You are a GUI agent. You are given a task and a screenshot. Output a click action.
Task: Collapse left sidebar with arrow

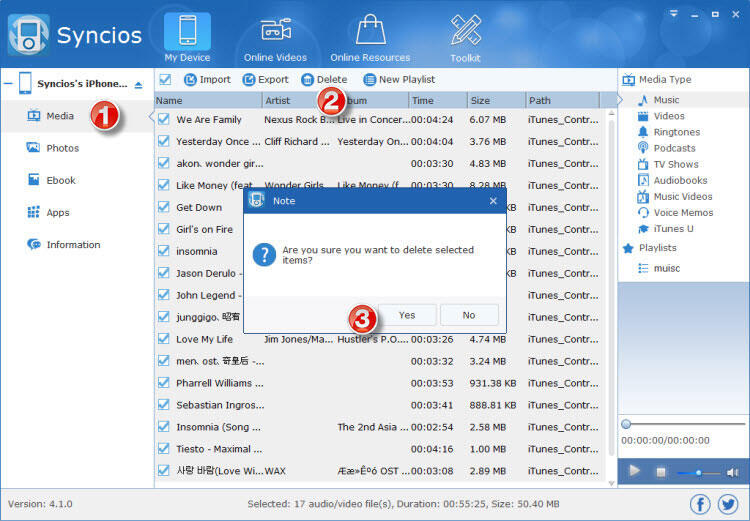click(151, 116)
